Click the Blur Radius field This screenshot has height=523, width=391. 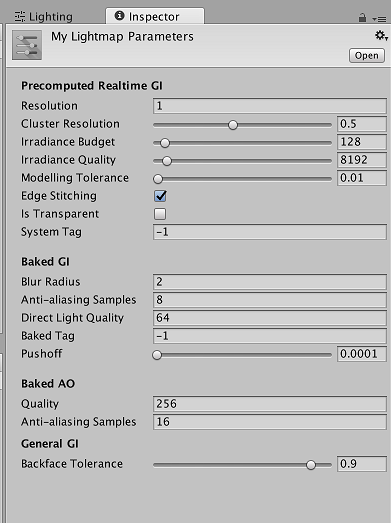click(270, 282)
